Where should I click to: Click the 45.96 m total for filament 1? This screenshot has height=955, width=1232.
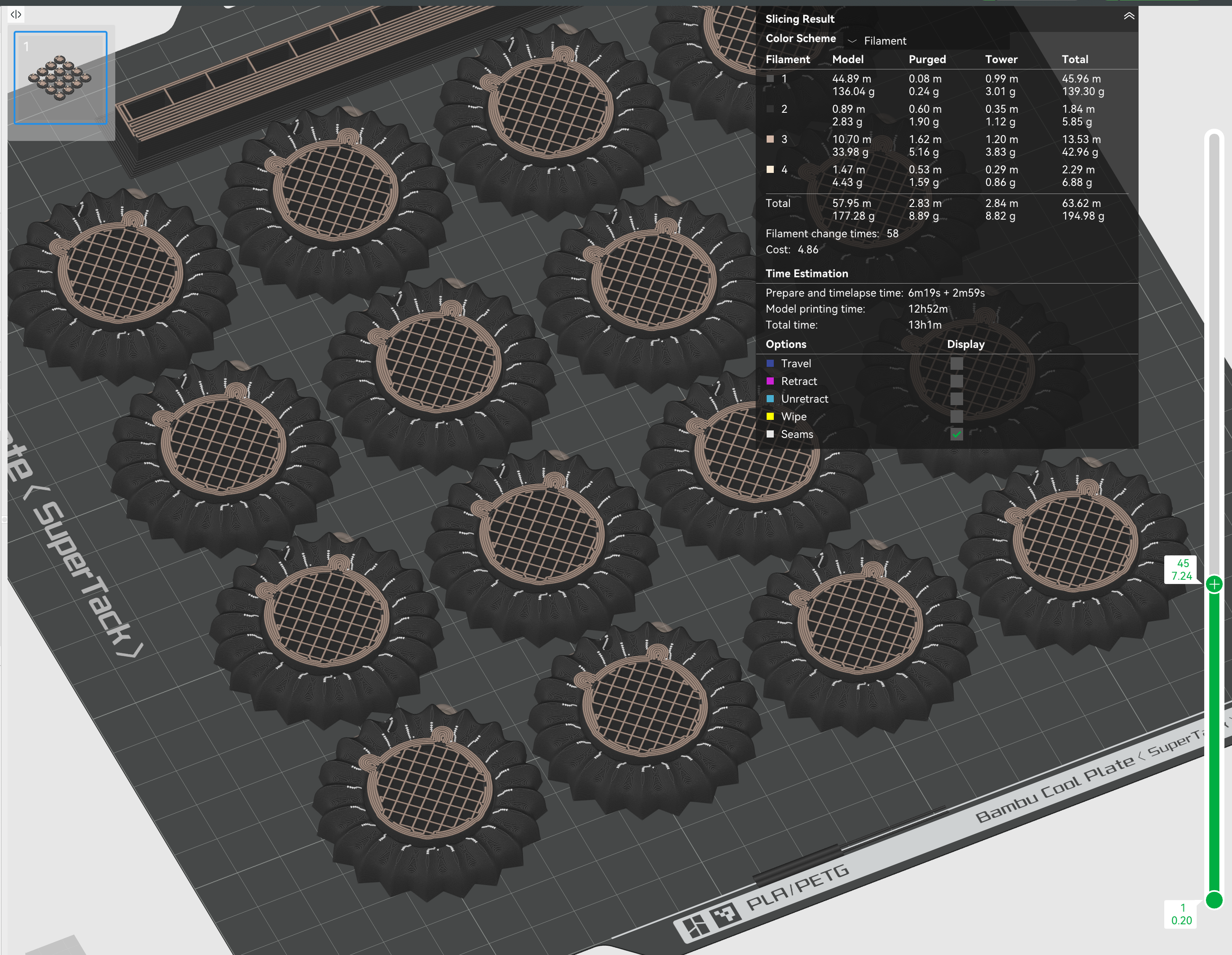[1081, 78]
